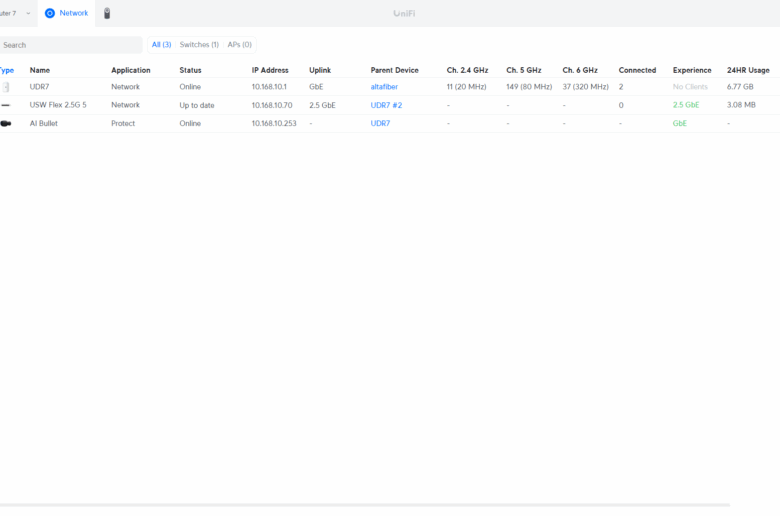Click the 149 (80 MHz) channel value
Viewport: 780px width, 516px height.
tap(529, 87)
